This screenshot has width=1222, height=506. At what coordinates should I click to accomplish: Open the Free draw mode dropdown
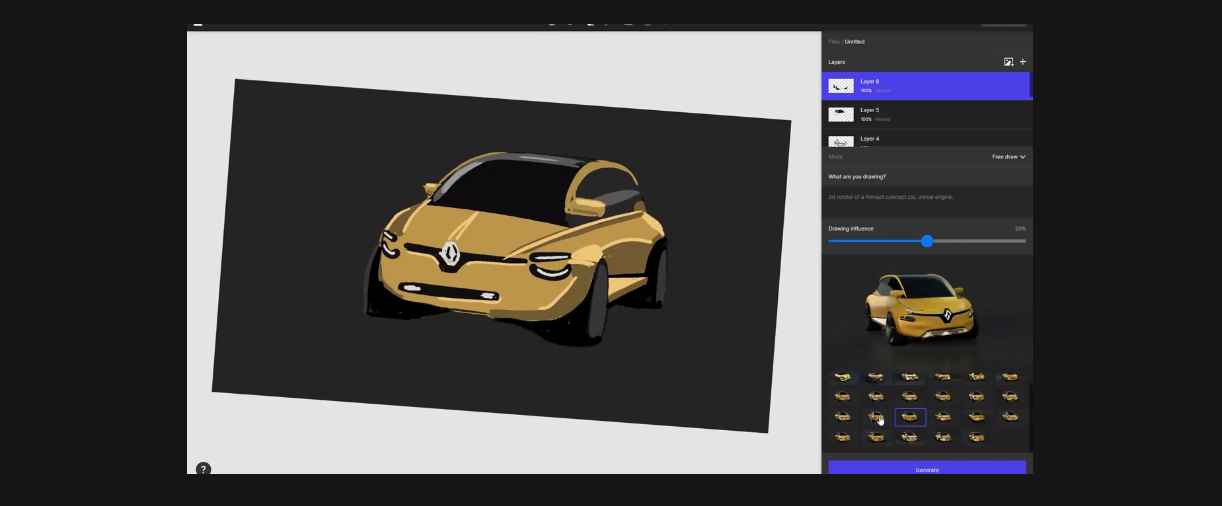tap(1008, 157)
